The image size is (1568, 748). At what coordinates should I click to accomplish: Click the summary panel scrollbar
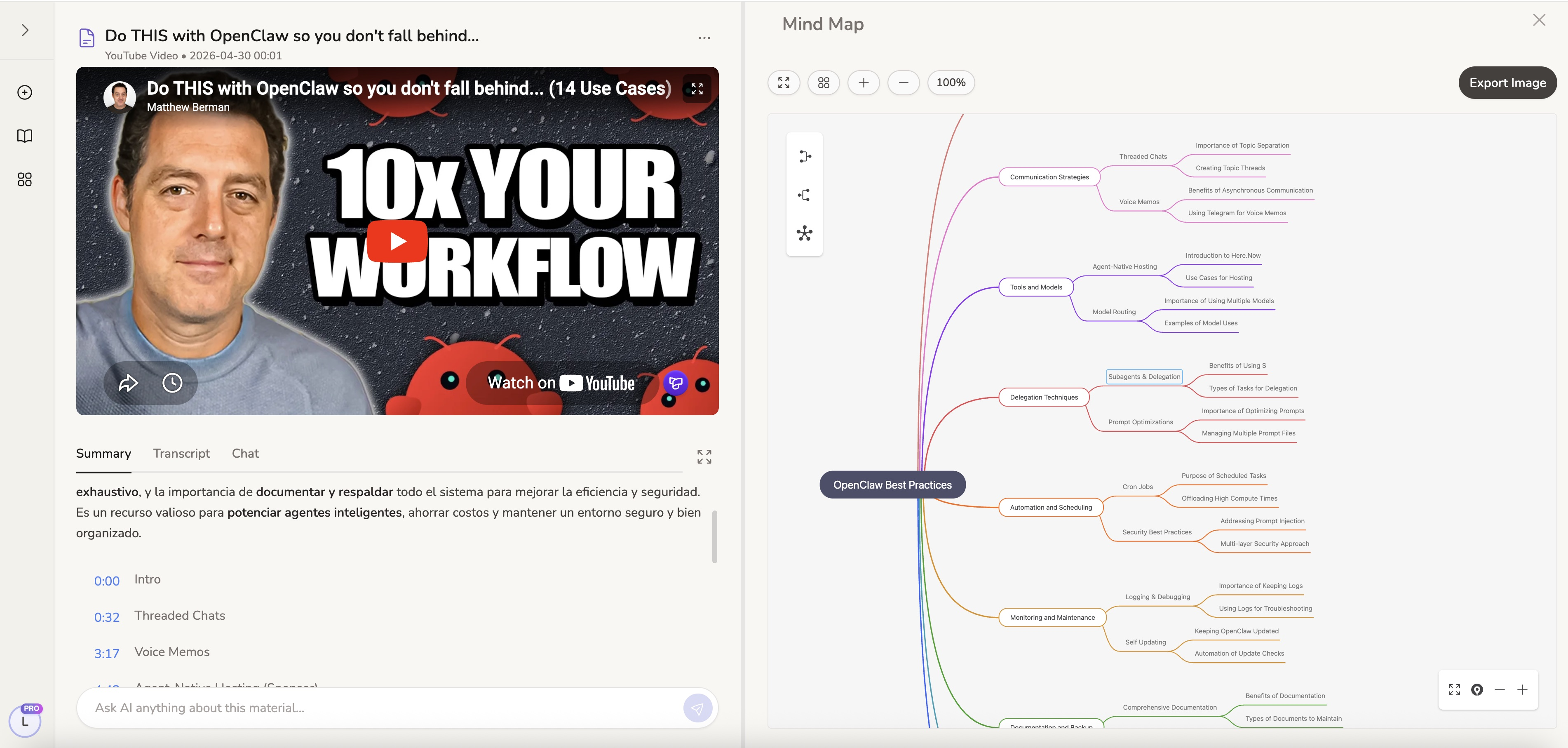(715, 536)
